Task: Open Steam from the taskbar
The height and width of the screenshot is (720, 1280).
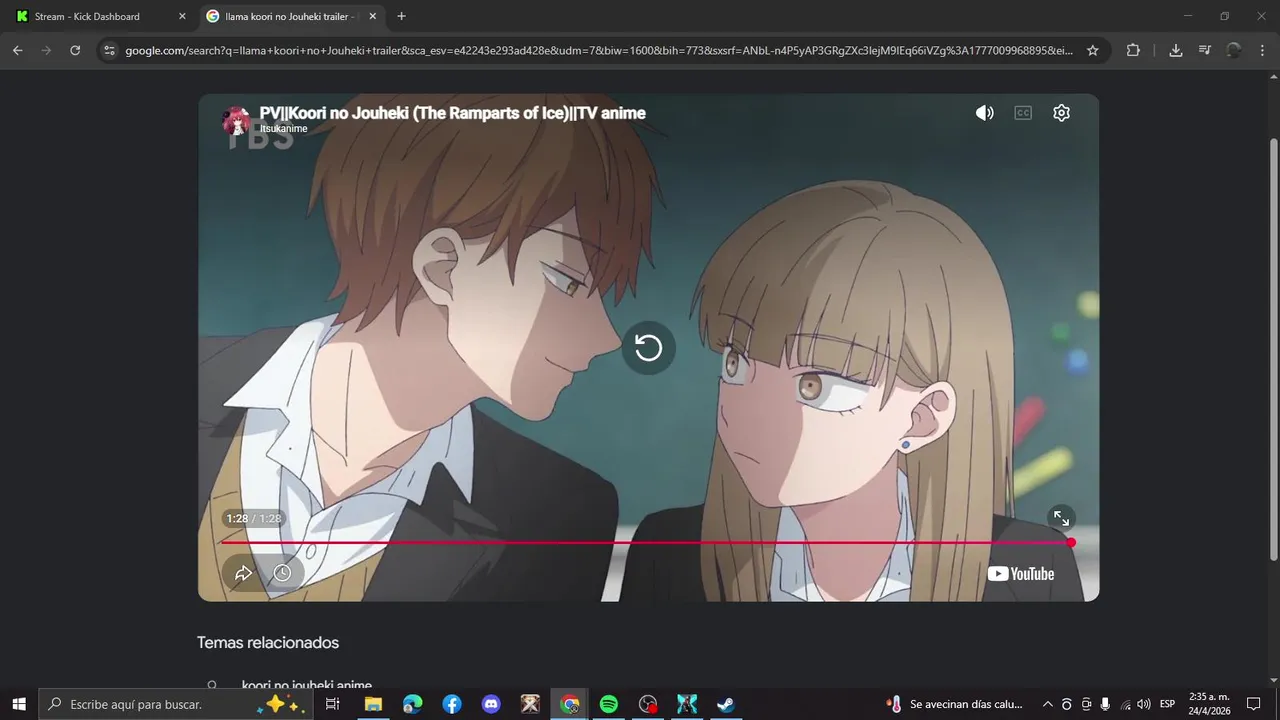Action: point(726,704)
